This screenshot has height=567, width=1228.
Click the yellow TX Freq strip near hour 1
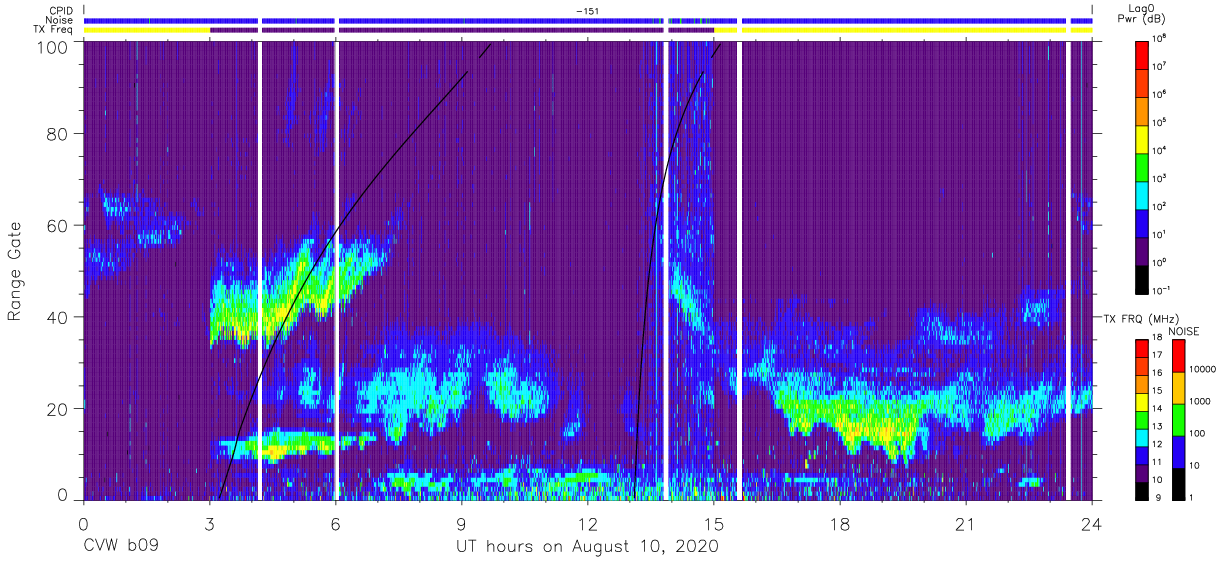[146, 30]
